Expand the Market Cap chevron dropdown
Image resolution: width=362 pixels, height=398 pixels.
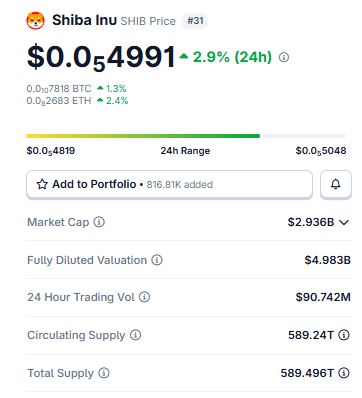pyautogui.click(x=344, y=222)
